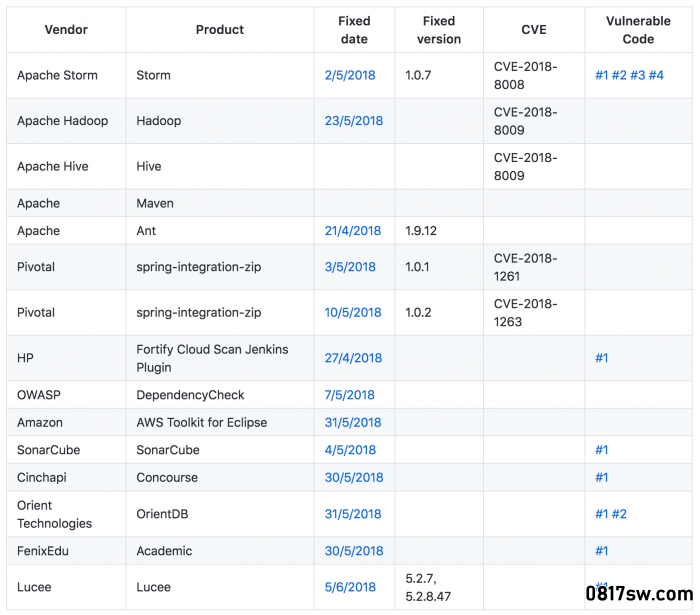Click DependencyCheck fix date 7/5/2018
The height and width of the screenshot is (615, 700).
point(349,395)
